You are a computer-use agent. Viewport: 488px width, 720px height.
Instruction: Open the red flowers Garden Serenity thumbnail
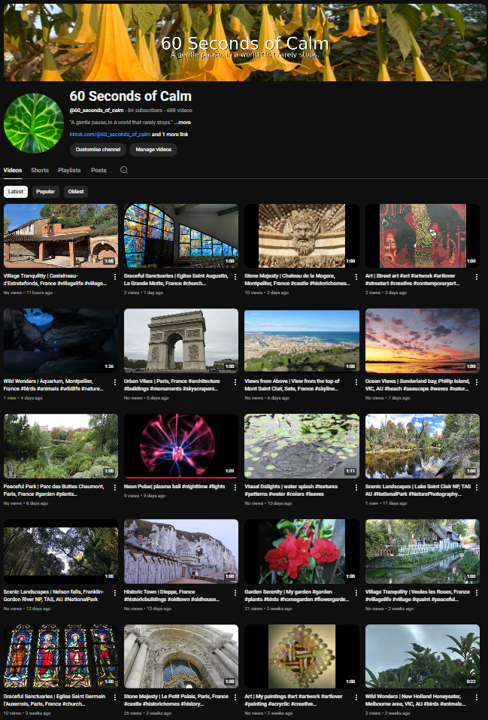point(302,551)
